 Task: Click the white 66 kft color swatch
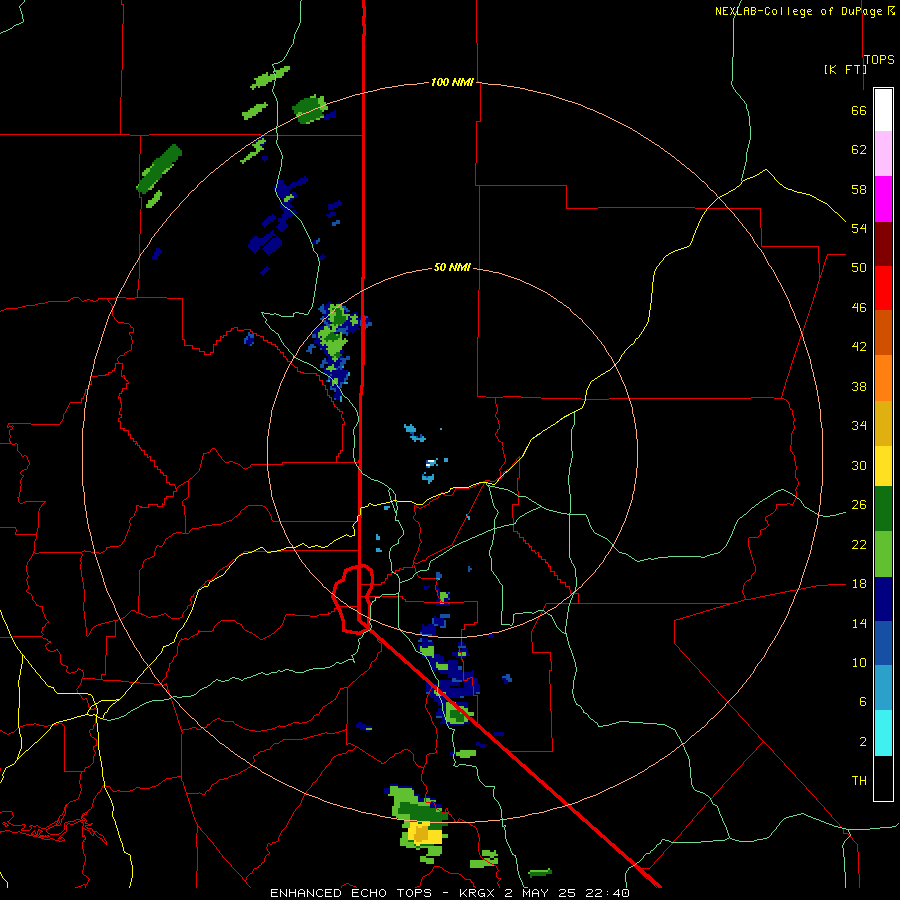(883, 110)
